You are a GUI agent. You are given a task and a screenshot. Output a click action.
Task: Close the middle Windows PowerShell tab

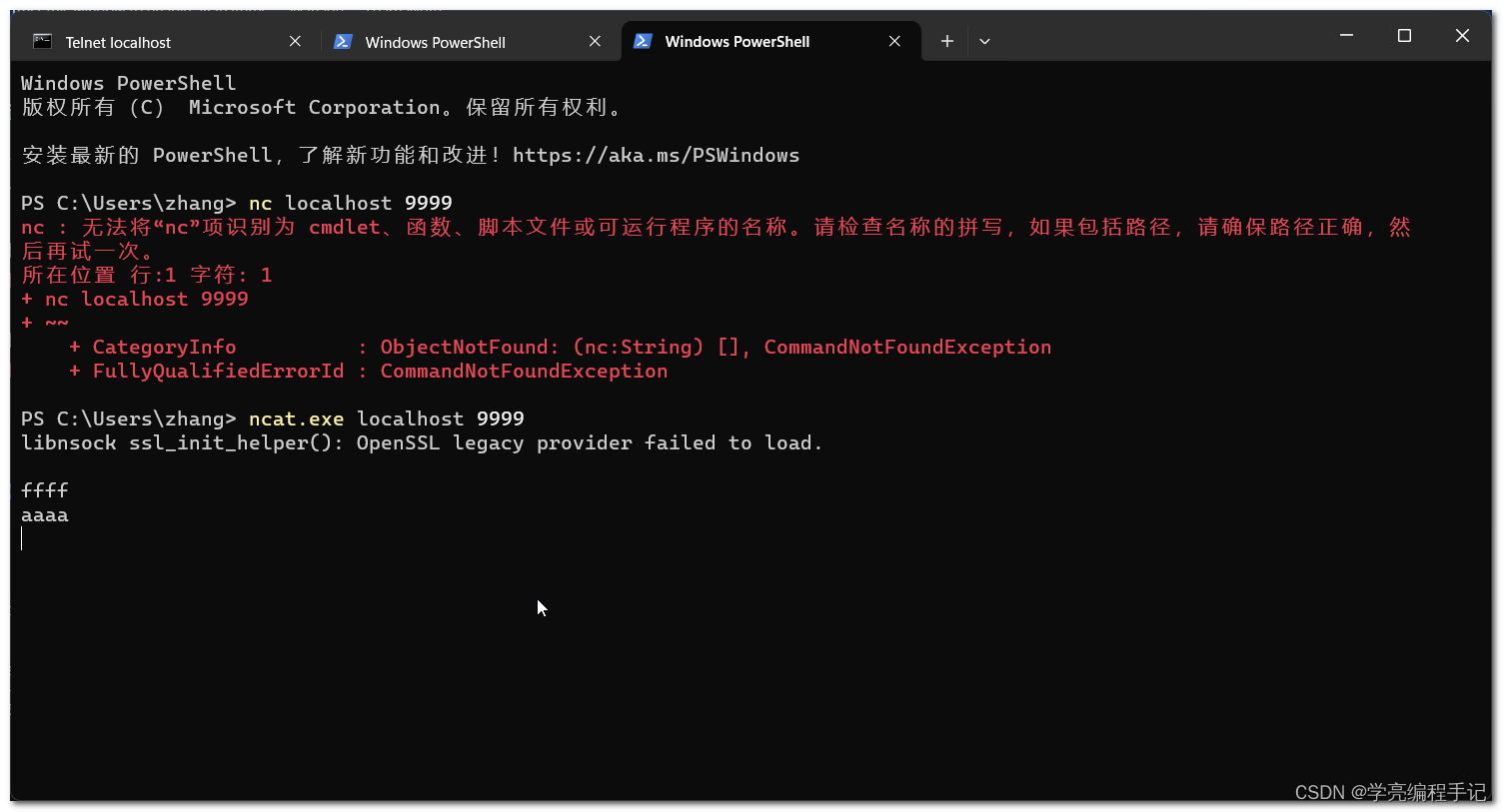[595, 41]
